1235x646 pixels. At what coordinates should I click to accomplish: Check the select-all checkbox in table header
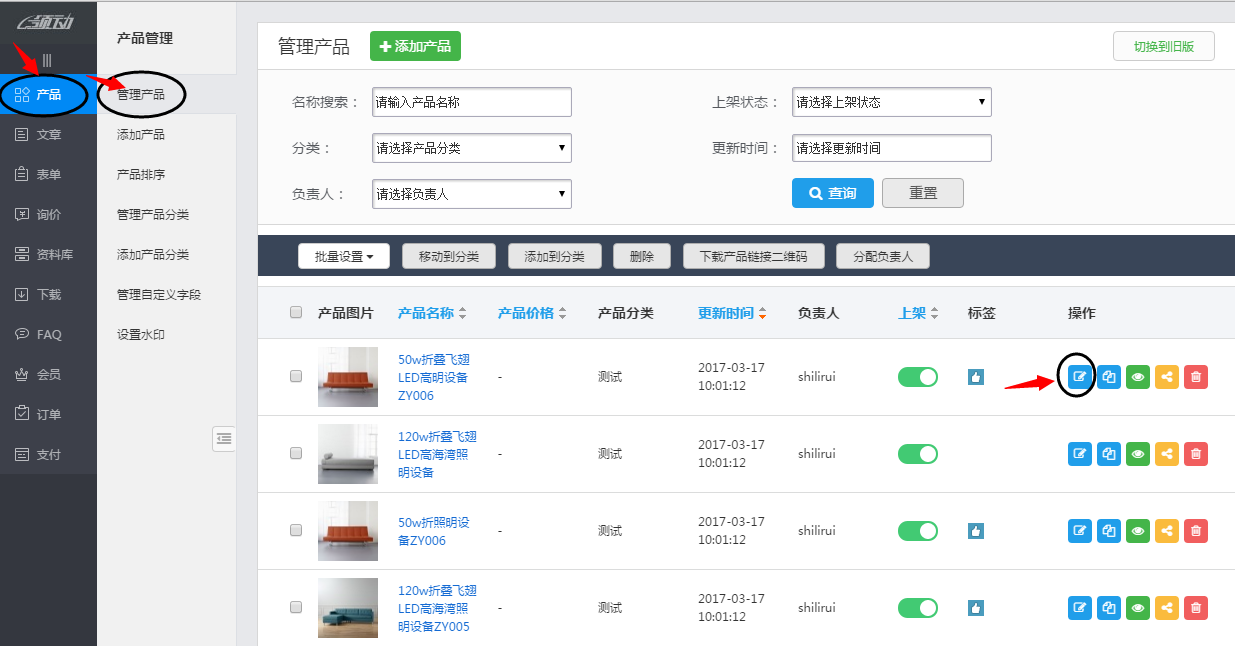(296, 312)
